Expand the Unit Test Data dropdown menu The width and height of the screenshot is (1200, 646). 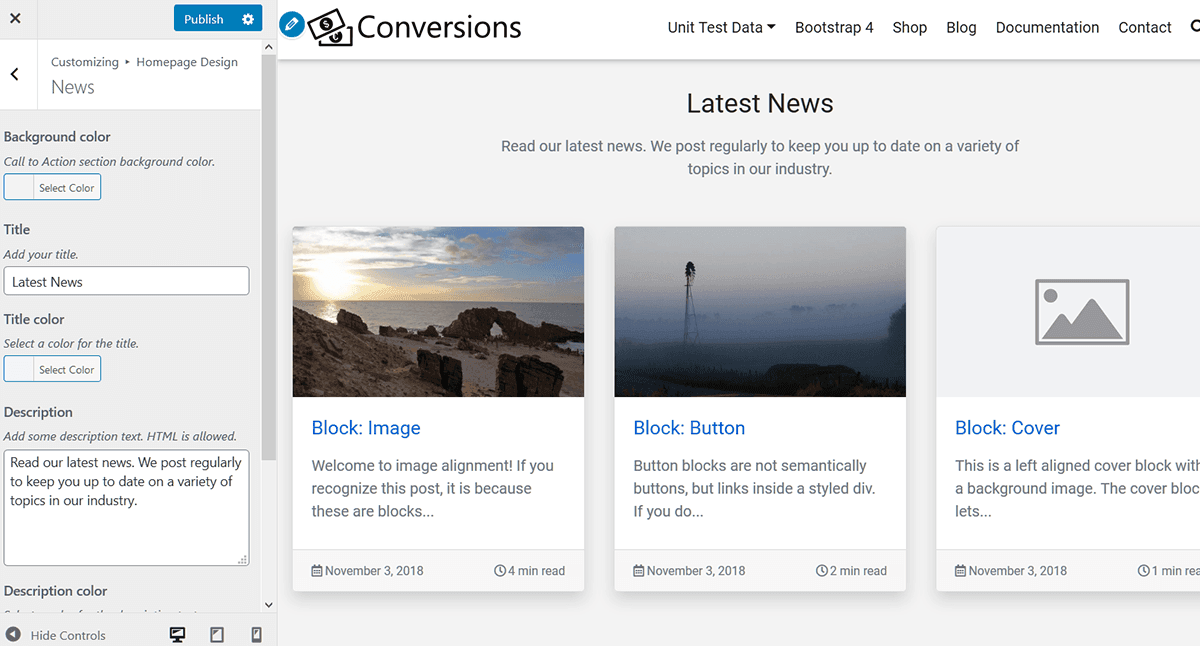click(x=721, y=27)
